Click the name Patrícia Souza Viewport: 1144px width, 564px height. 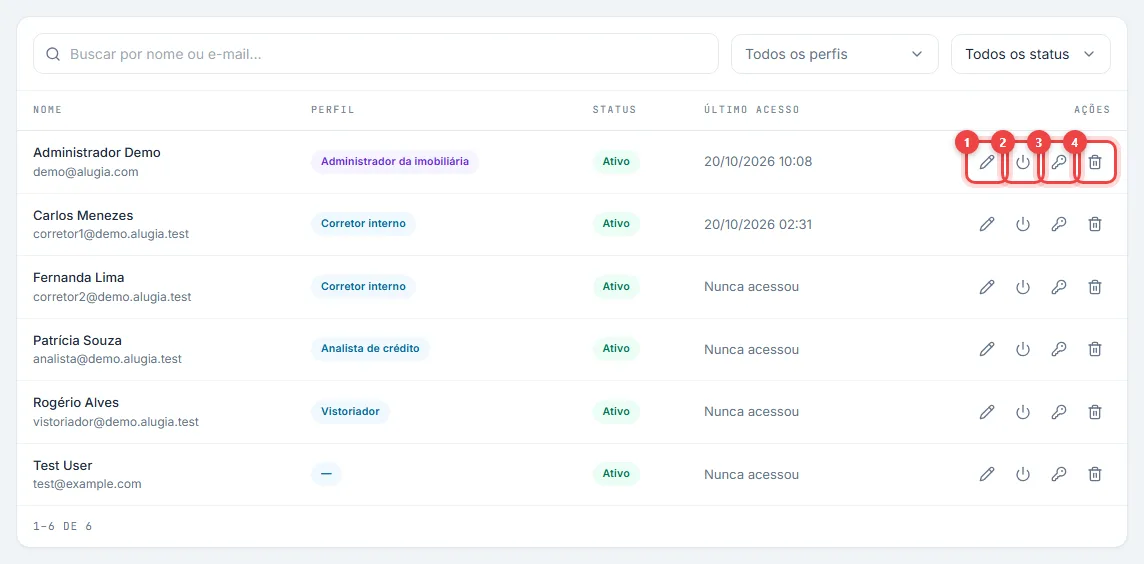pyautogui.click(x=77, y=340)
